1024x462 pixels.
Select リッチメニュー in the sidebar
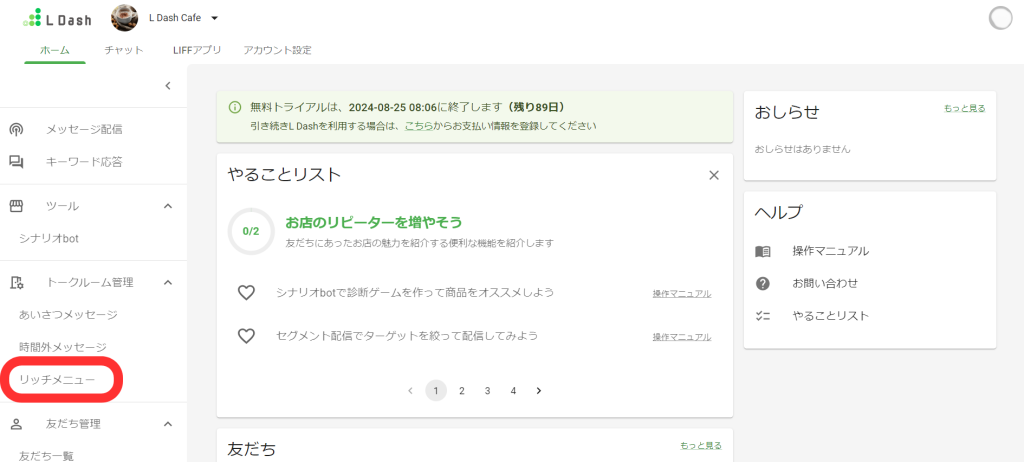click(x=58, y=380)
